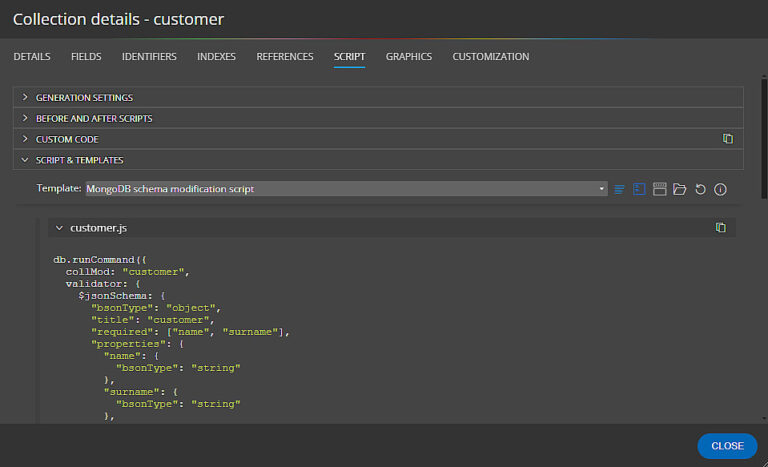
Task: Click the info circle icon in template toolbar
Action: [719, 189]
